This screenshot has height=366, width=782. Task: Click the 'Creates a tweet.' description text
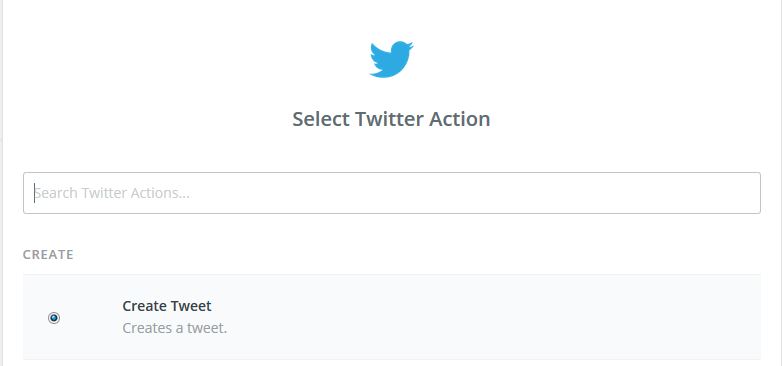point(175,329)
